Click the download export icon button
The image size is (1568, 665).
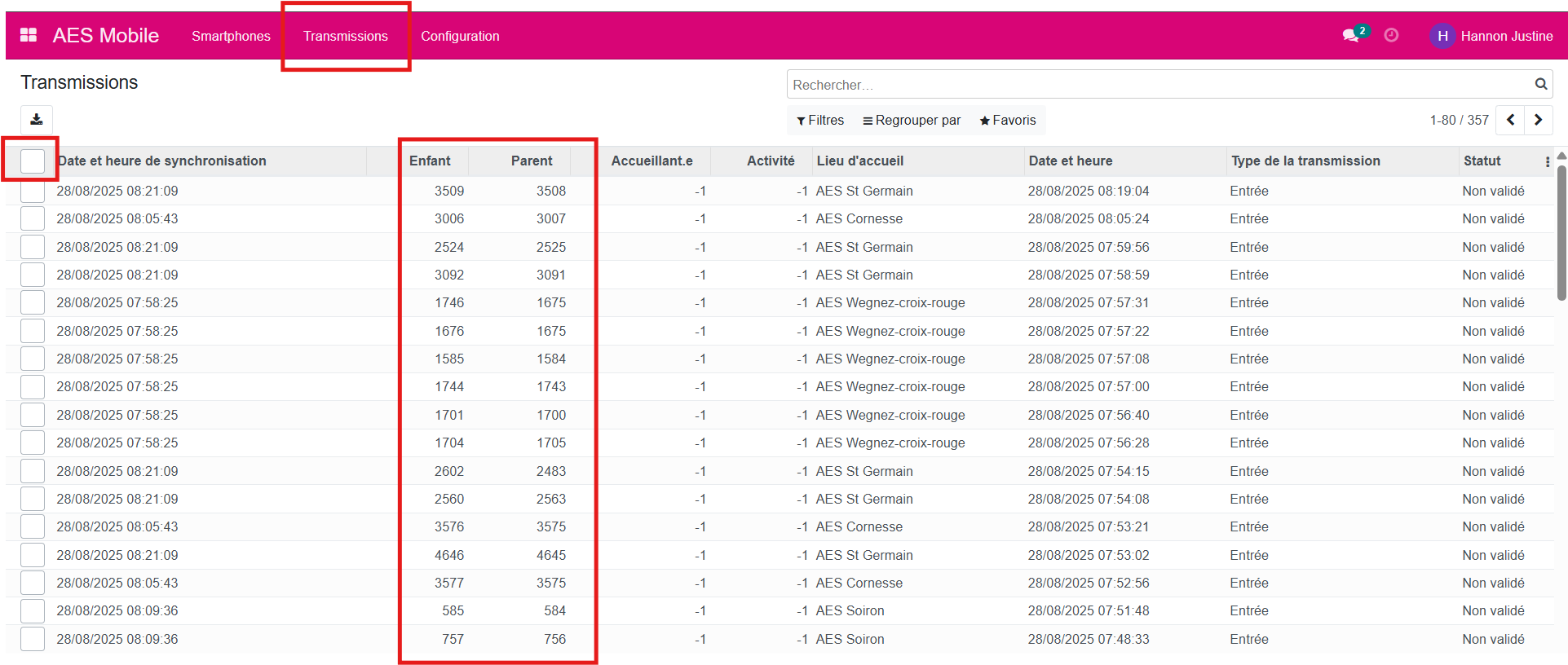click(37, 120)
